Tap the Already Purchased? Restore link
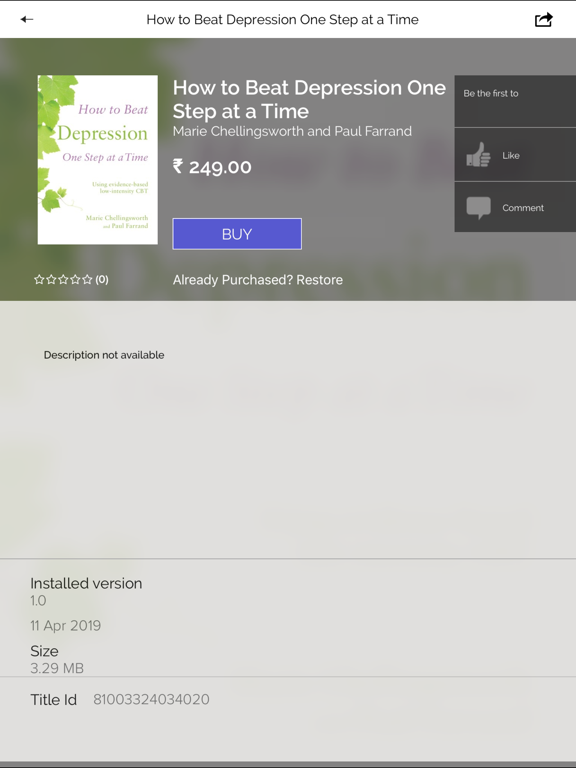Image resolution: width=576 pixels, height=768 pixels. [x=258, y=280]
